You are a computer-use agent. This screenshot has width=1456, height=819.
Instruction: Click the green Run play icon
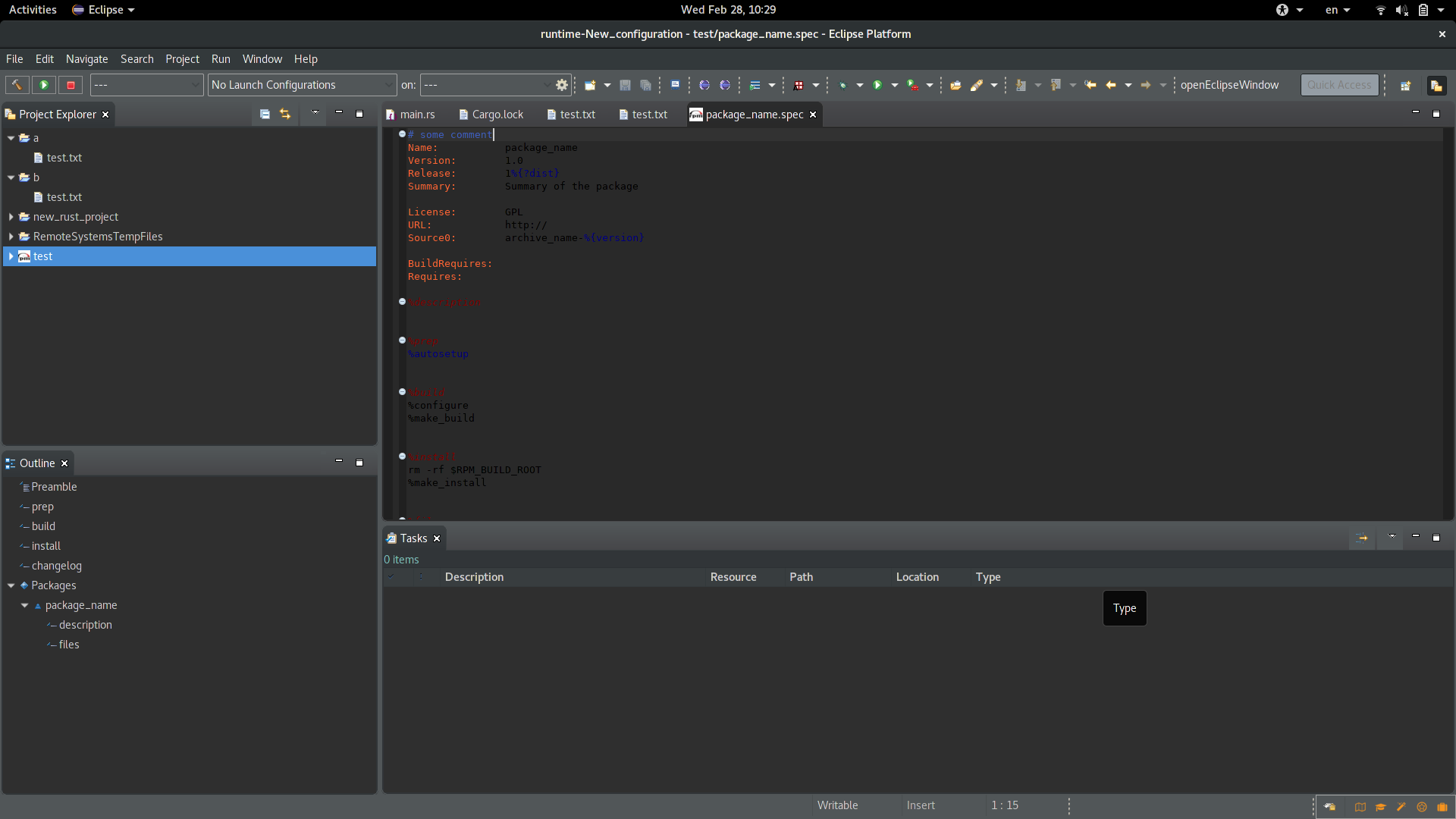coord(877,85)
